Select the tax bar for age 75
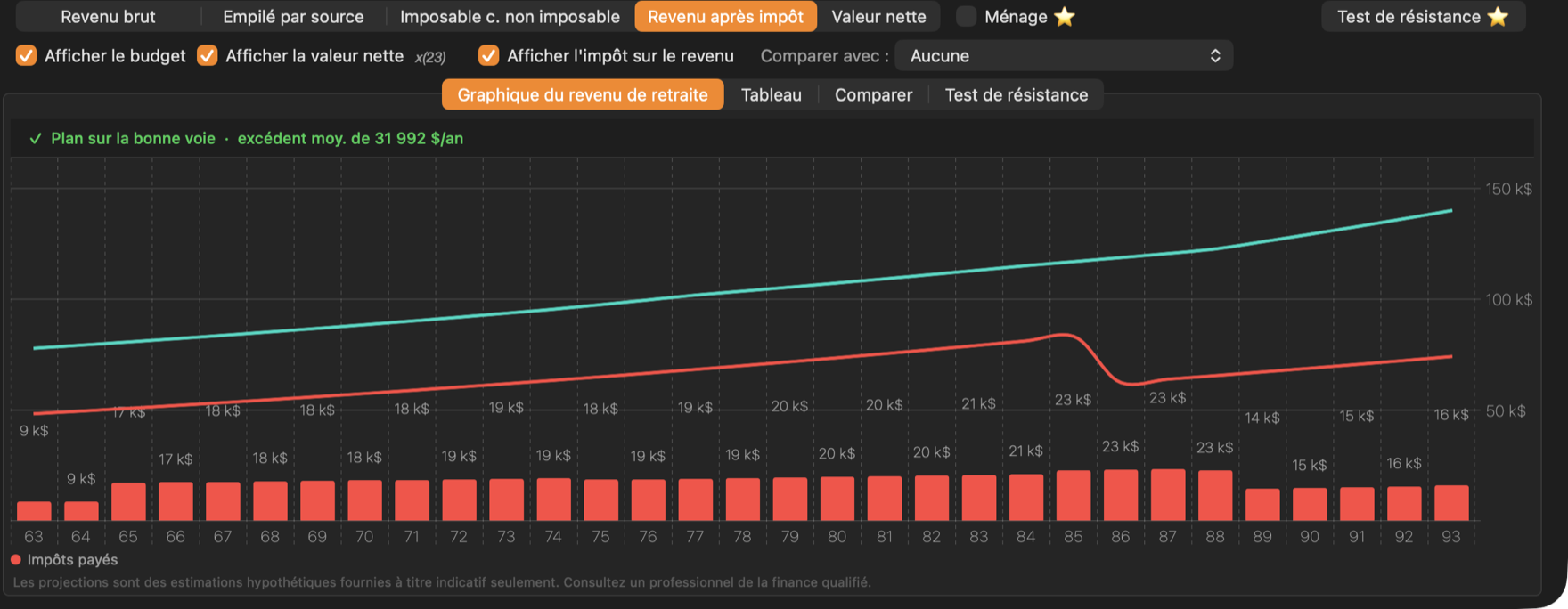 tap(601, 500)
